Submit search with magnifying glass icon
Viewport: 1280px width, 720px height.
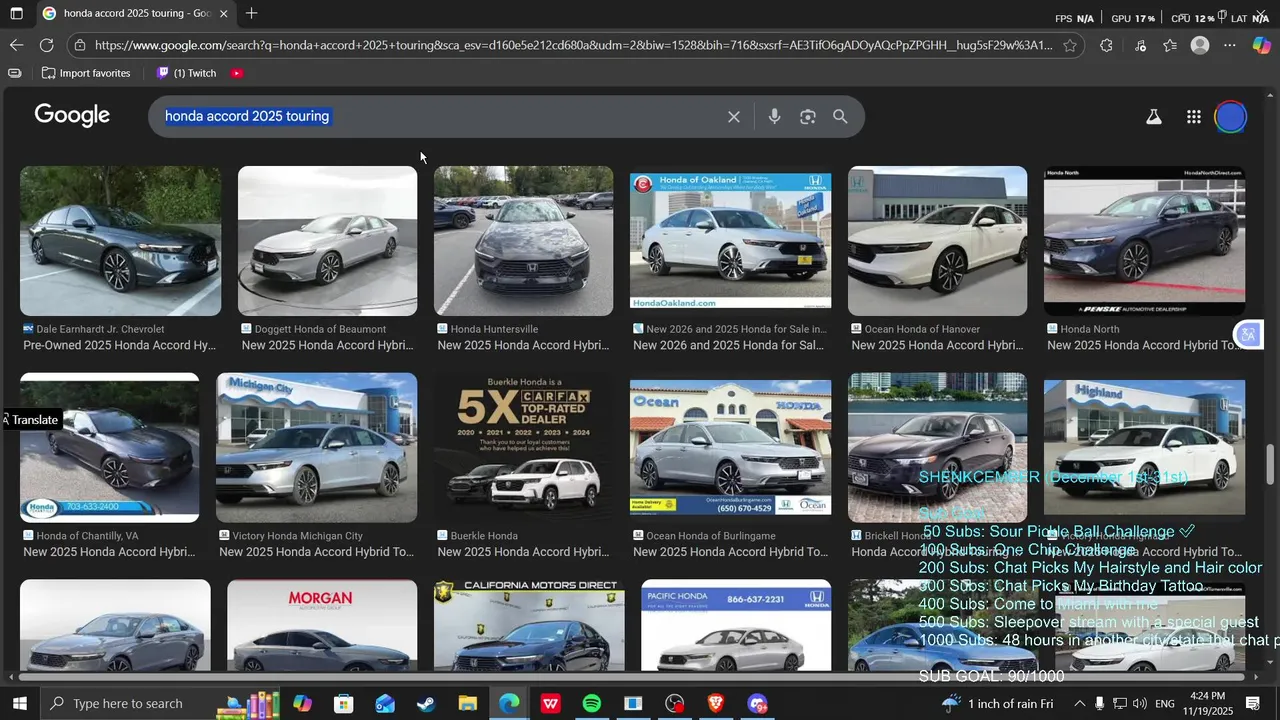(x=840, y=117)
